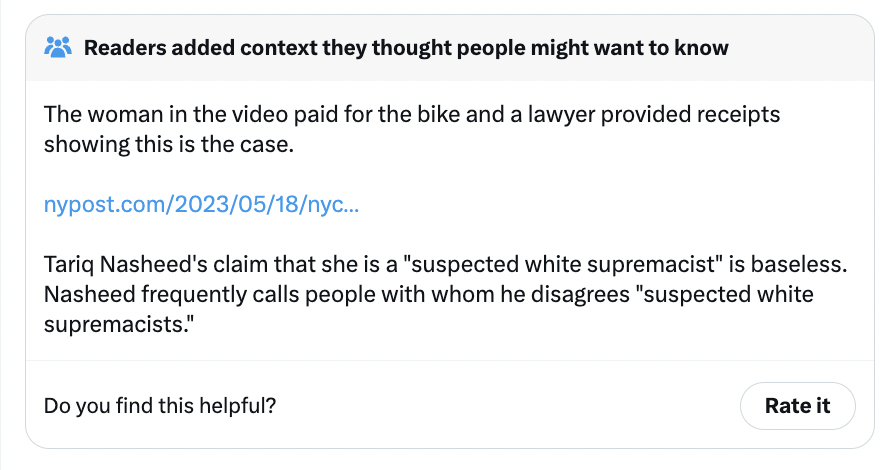
Task: Click the "Do you find this helpful?" prompt
Action: [160, 406]
